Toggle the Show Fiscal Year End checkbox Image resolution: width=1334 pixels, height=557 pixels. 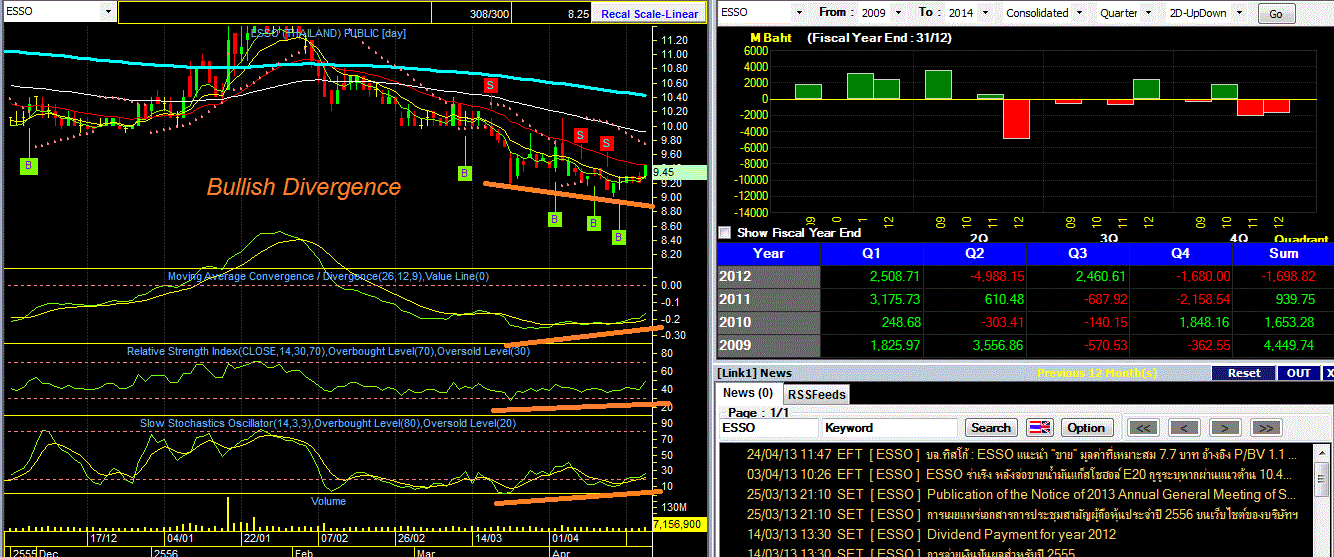(724, 232)
